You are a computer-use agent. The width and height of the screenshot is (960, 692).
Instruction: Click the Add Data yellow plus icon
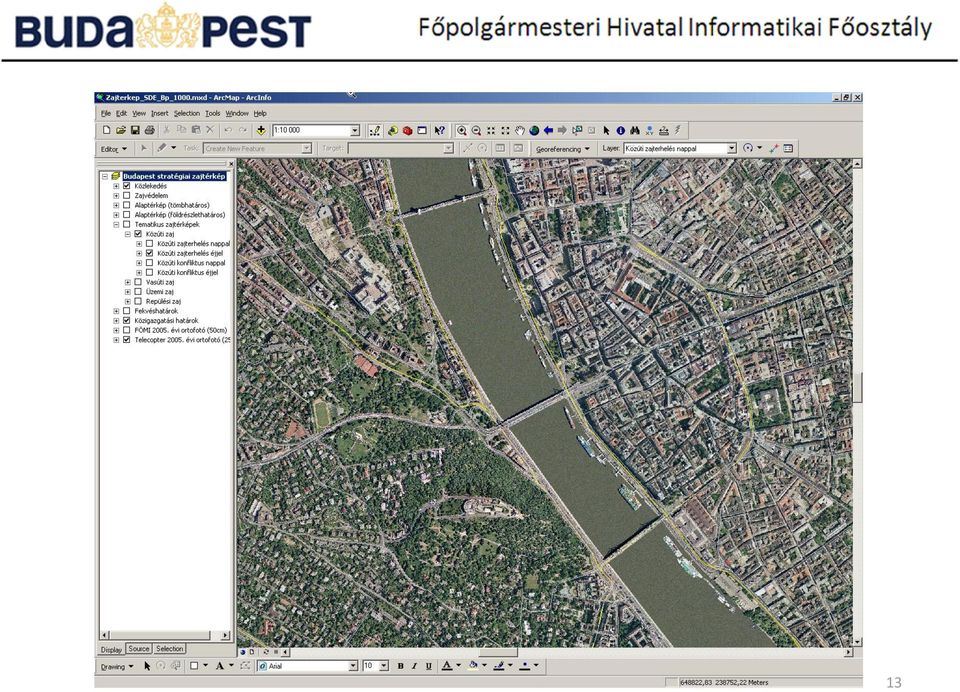click(x=261, y=130)
